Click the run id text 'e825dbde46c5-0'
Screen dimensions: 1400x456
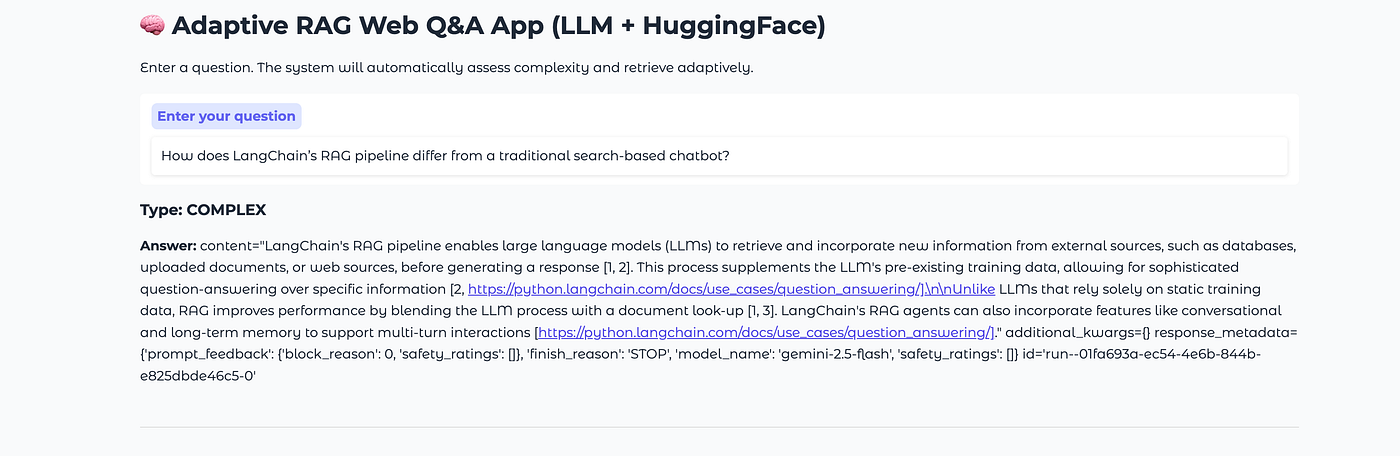click(x=199, y=377)
